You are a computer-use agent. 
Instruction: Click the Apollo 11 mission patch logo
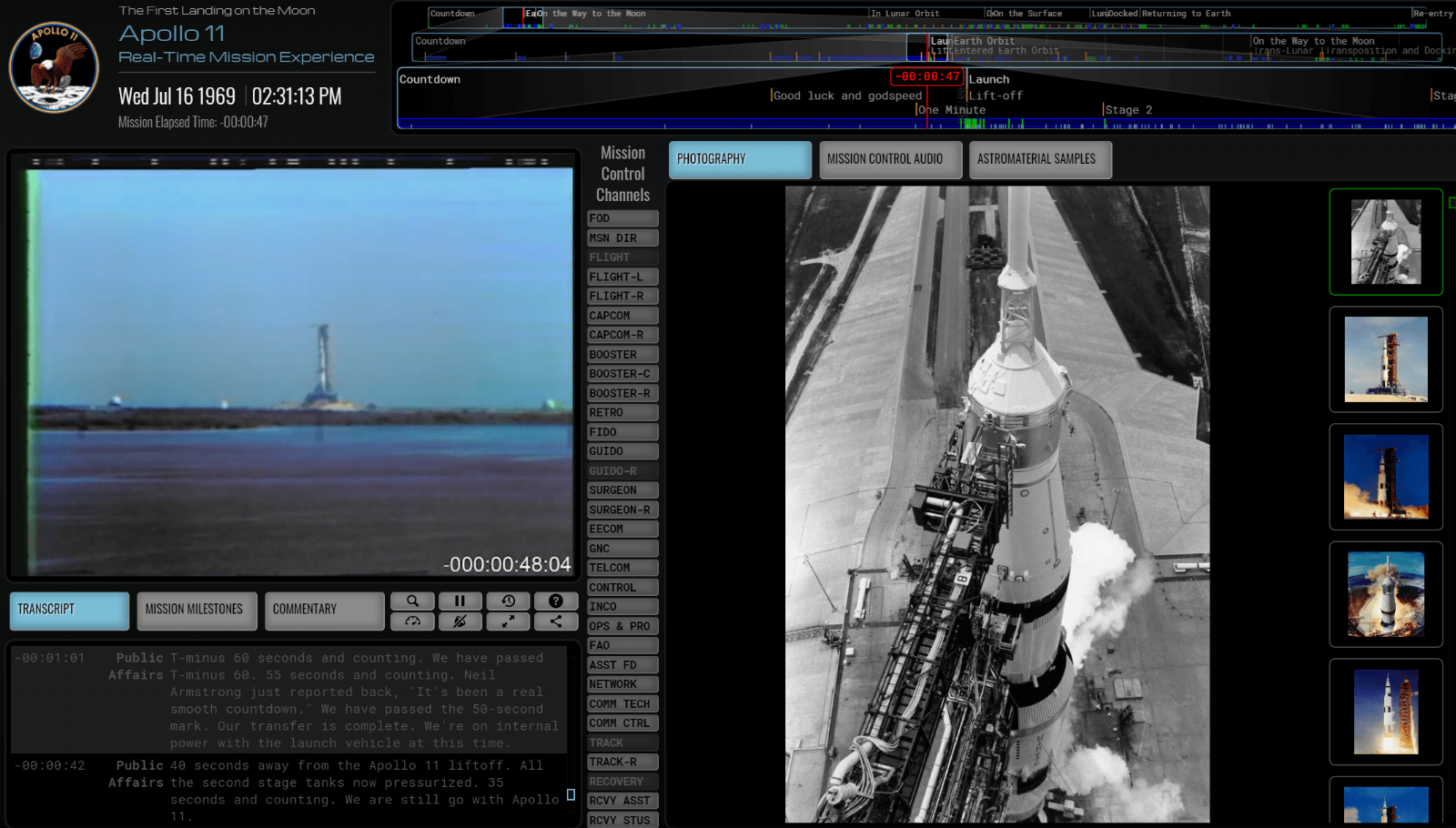point(54,66)
